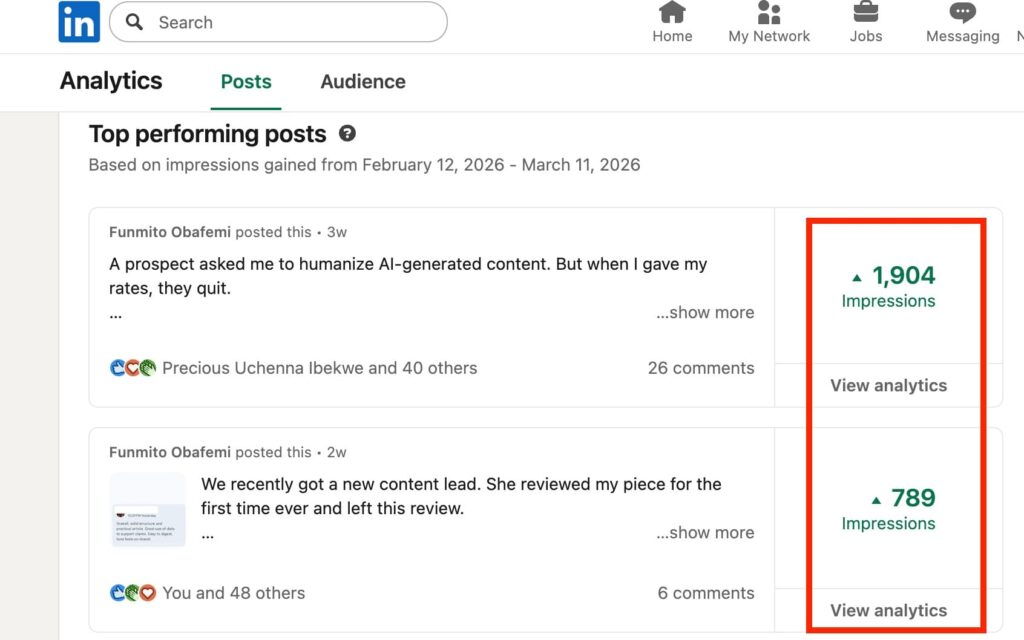Open View analytics for the 789 impressions post

pos(888,610)
